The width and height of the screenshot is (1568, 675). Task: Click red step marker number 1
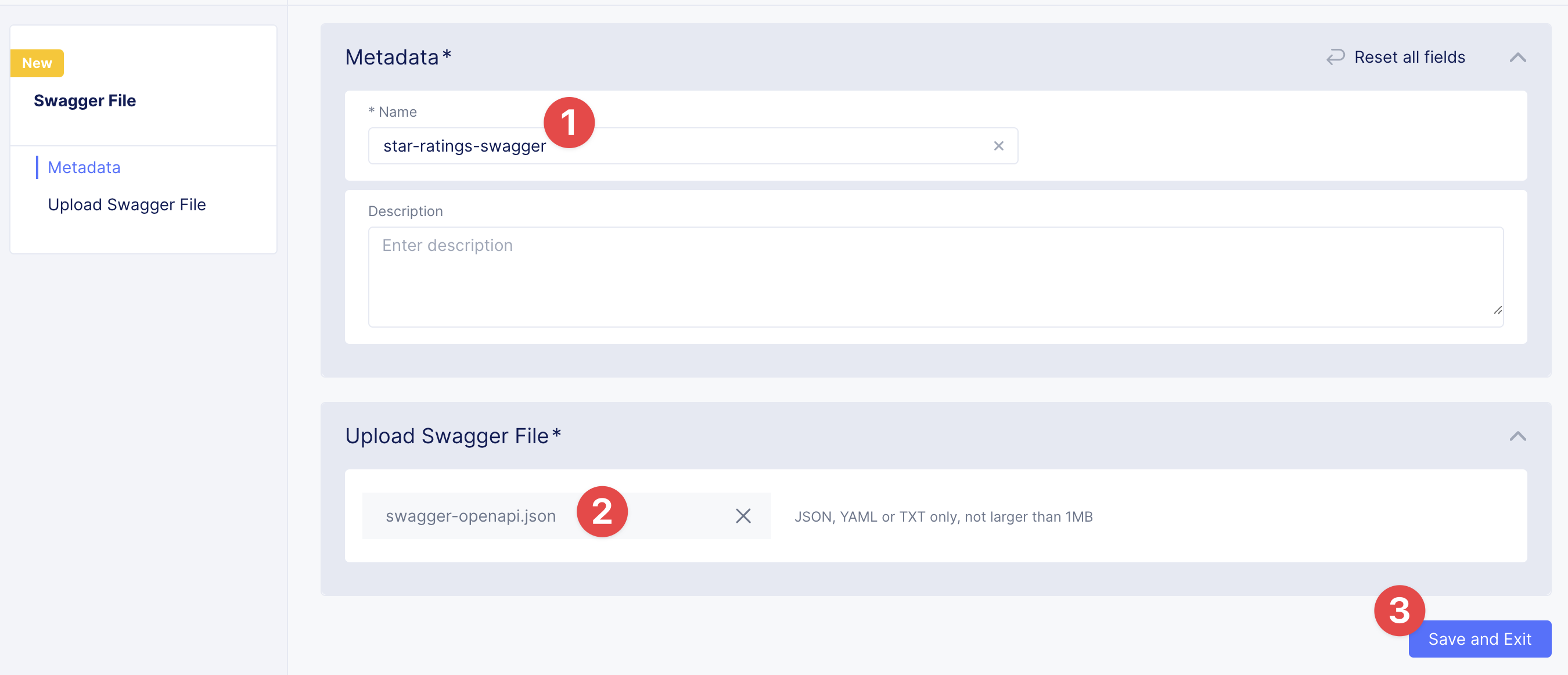(569, 123)
